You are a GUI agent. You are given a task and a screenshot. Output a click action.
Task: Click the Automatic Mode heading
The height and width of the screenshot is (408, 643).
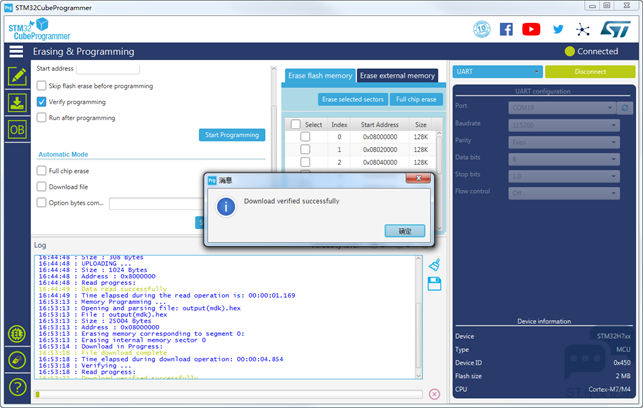[x=63, y=155]
